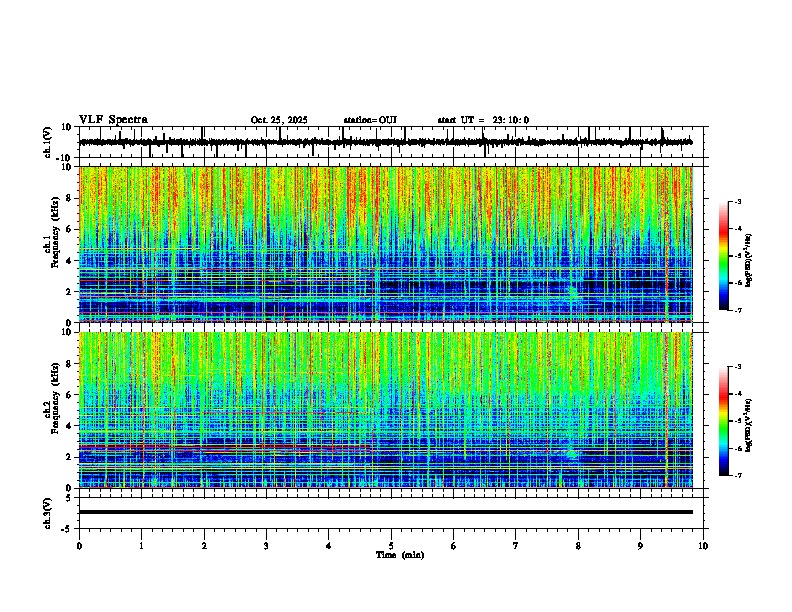
Task: Click the "6" minute tick on the time axis
Action: point(454,546)
